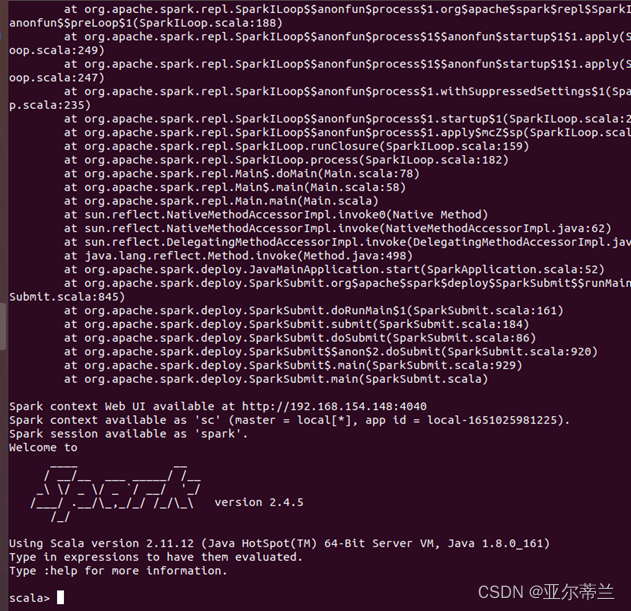Image resolution: width=631 pixels, height=611 pixels.
Task: Click the 'Welcome to' line
Action: pos(43,447)
